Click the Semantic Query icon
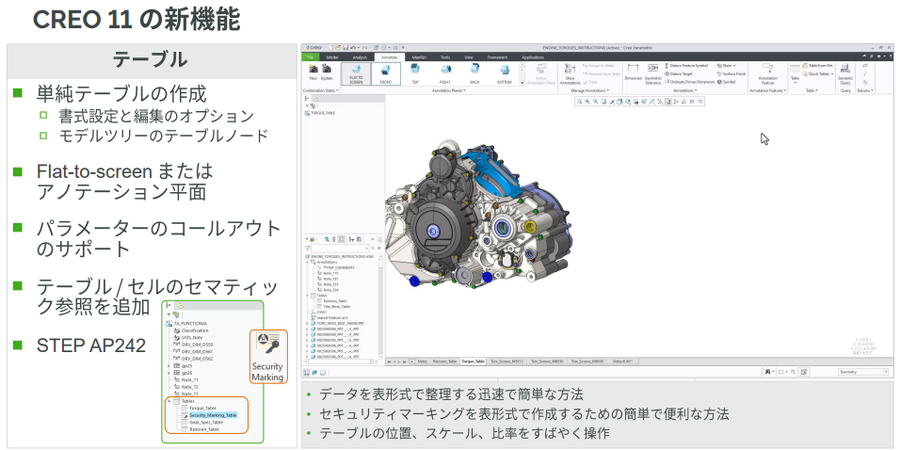 point(845,74)
